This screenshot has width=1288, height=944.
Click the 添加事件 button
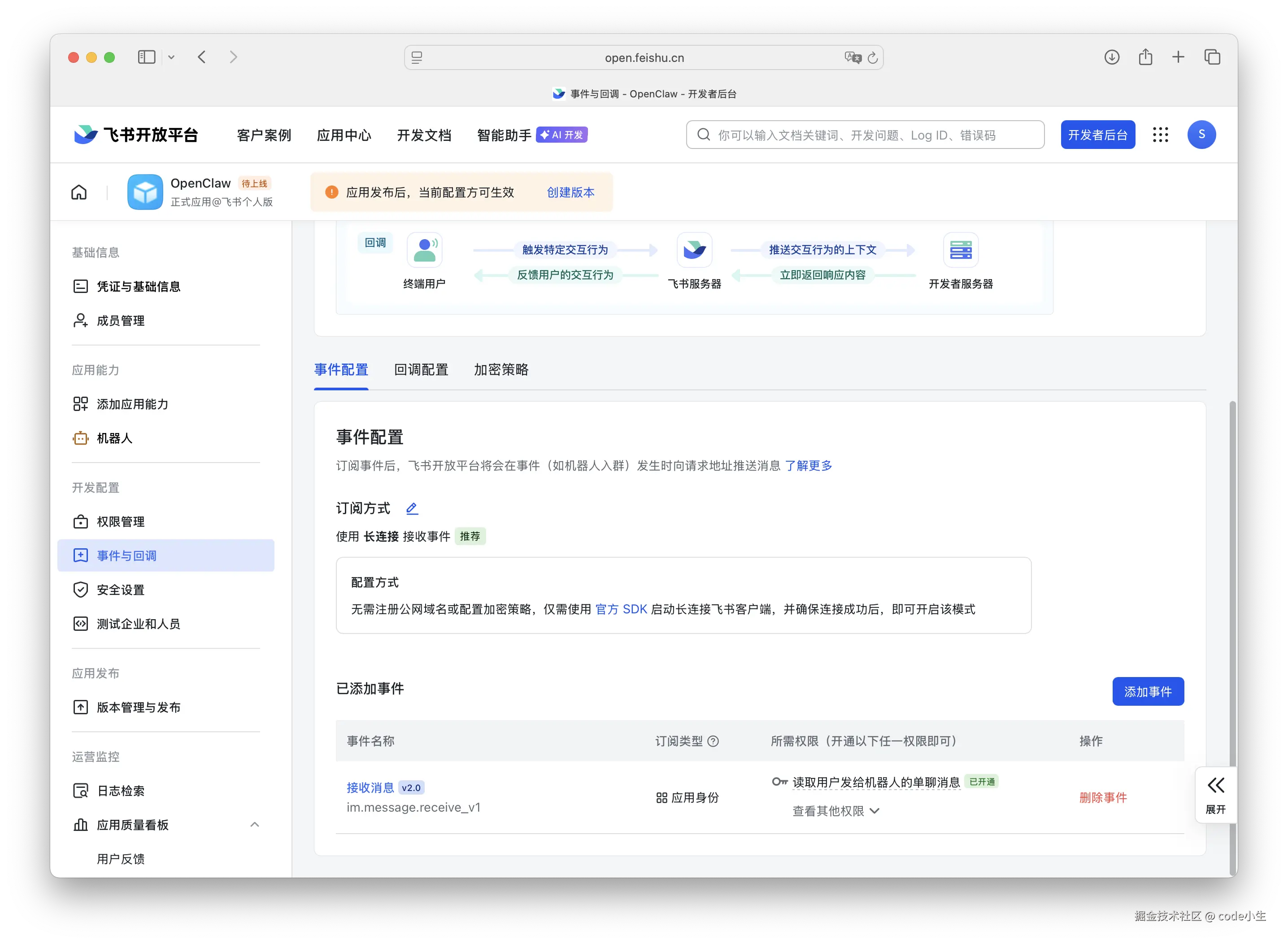[1148, 691]
